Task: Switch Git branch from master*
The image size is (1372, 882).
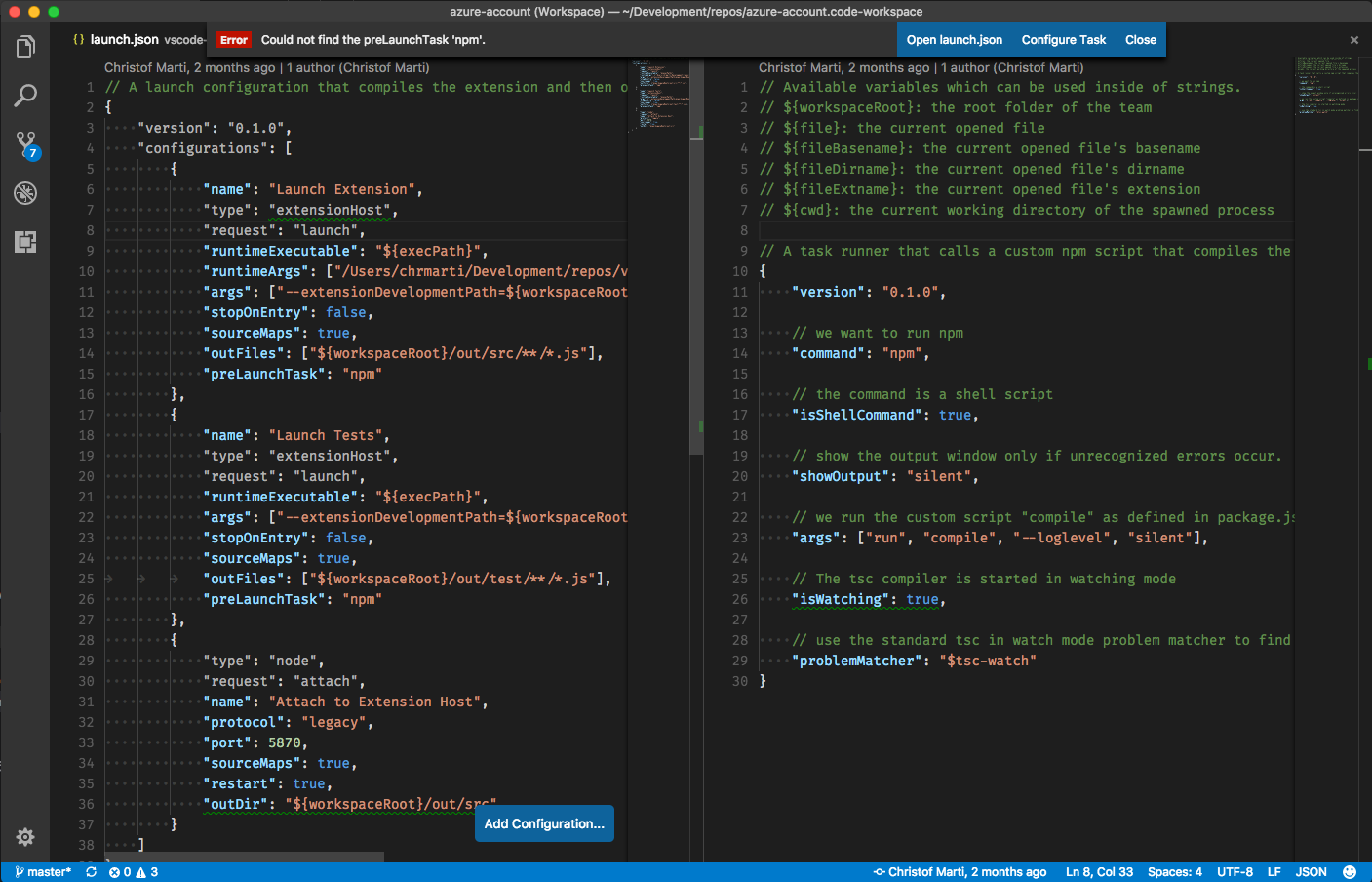Action: tap(42, 871)
